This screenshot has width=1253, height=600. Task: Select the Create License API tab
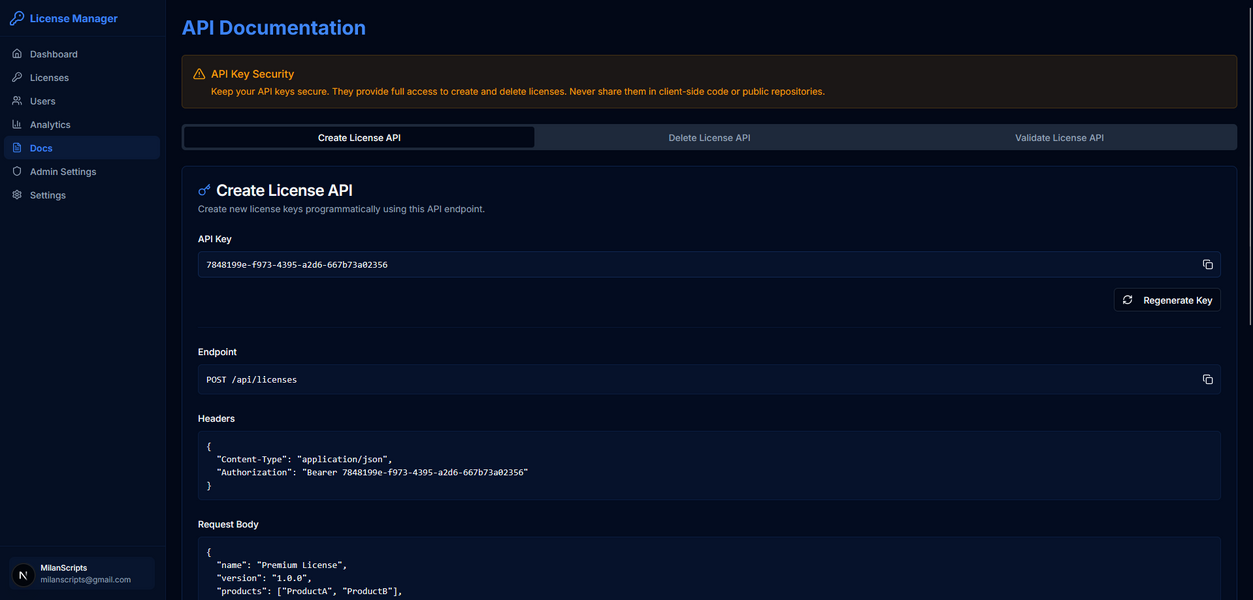point(359,137)
